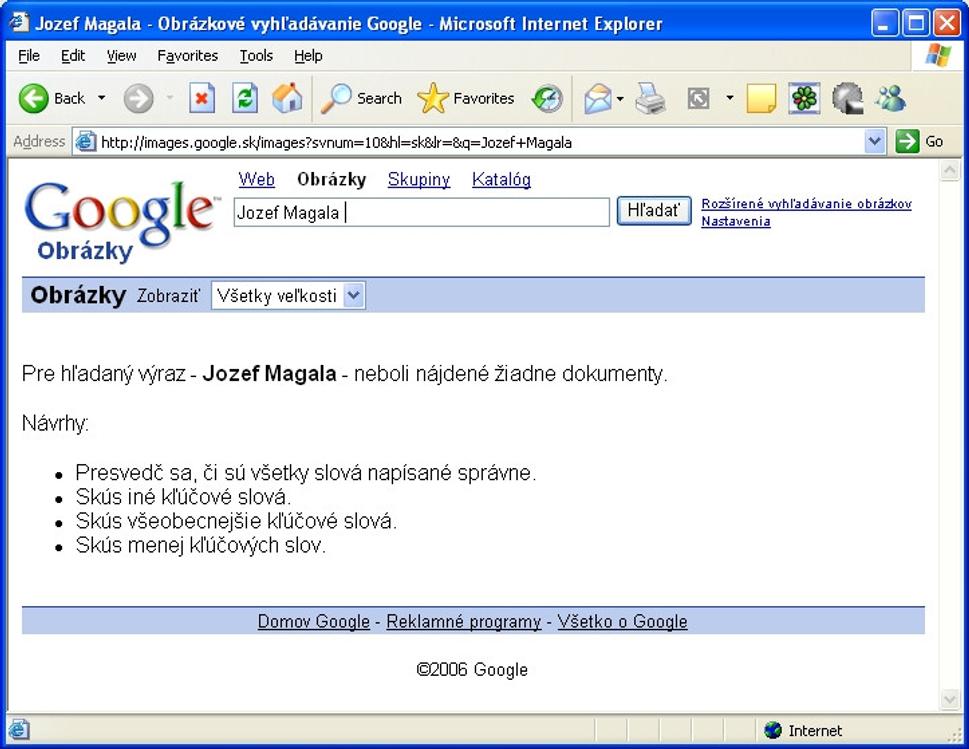Open the Tools menu
The width and height of the screenshot is (969, 749).
pyautogui.click(x=256, y=56)
